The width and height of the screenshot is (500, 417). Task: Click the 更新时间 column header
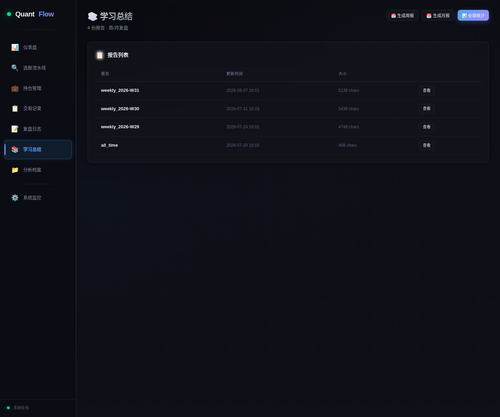click(x=235, y=74)
